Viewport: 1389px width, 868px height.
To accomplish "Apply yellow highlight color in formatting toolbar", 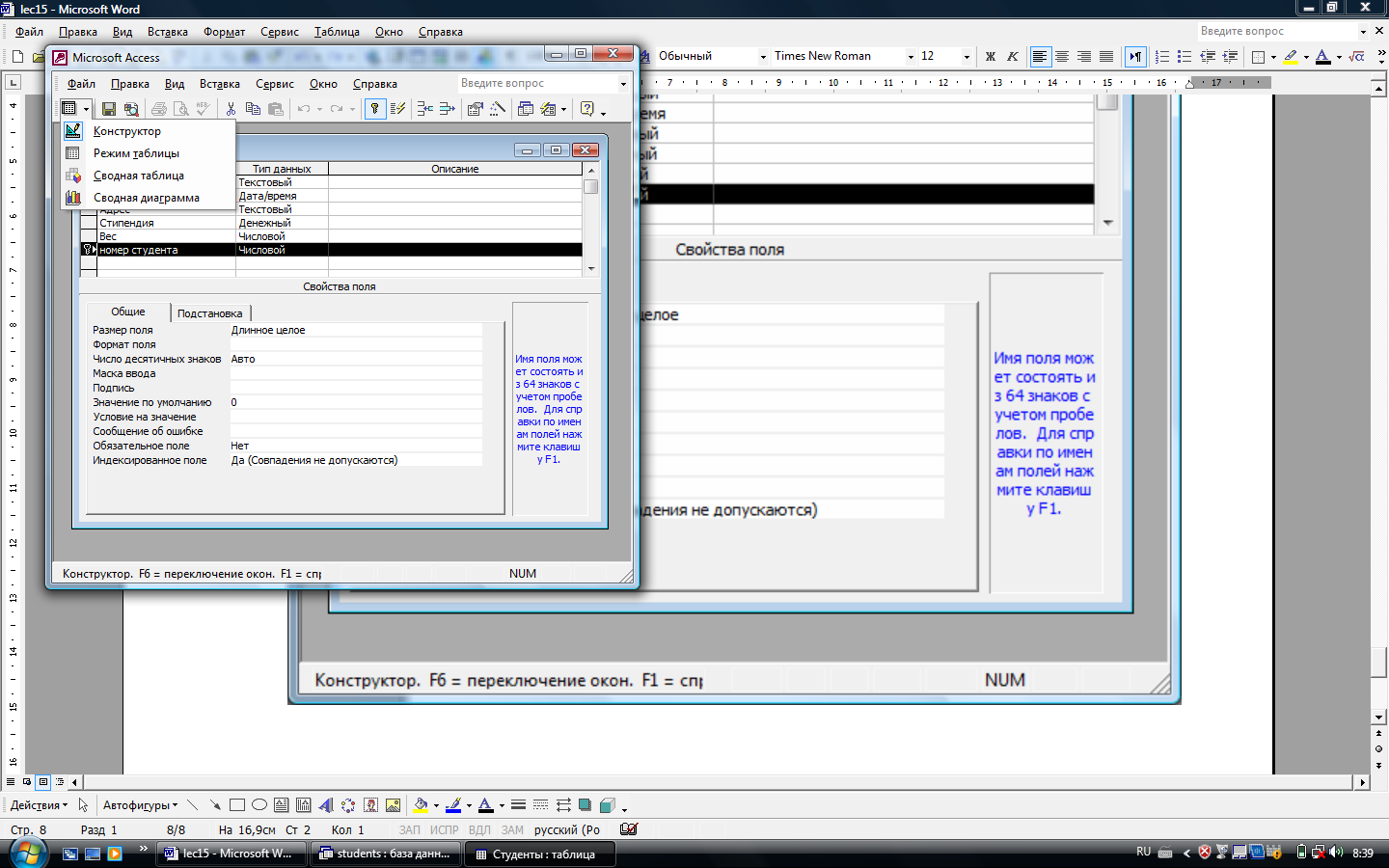I will point(1291,57).
